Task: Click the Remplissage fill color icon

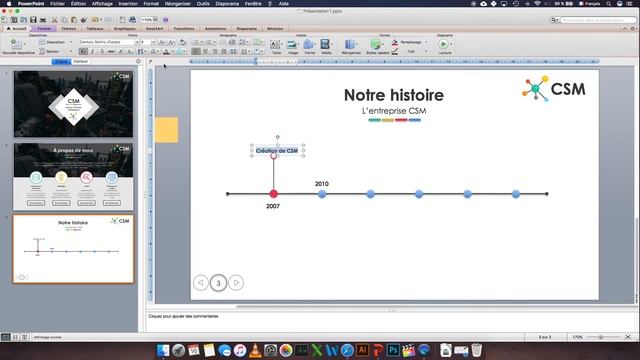Action: [395, 42]
